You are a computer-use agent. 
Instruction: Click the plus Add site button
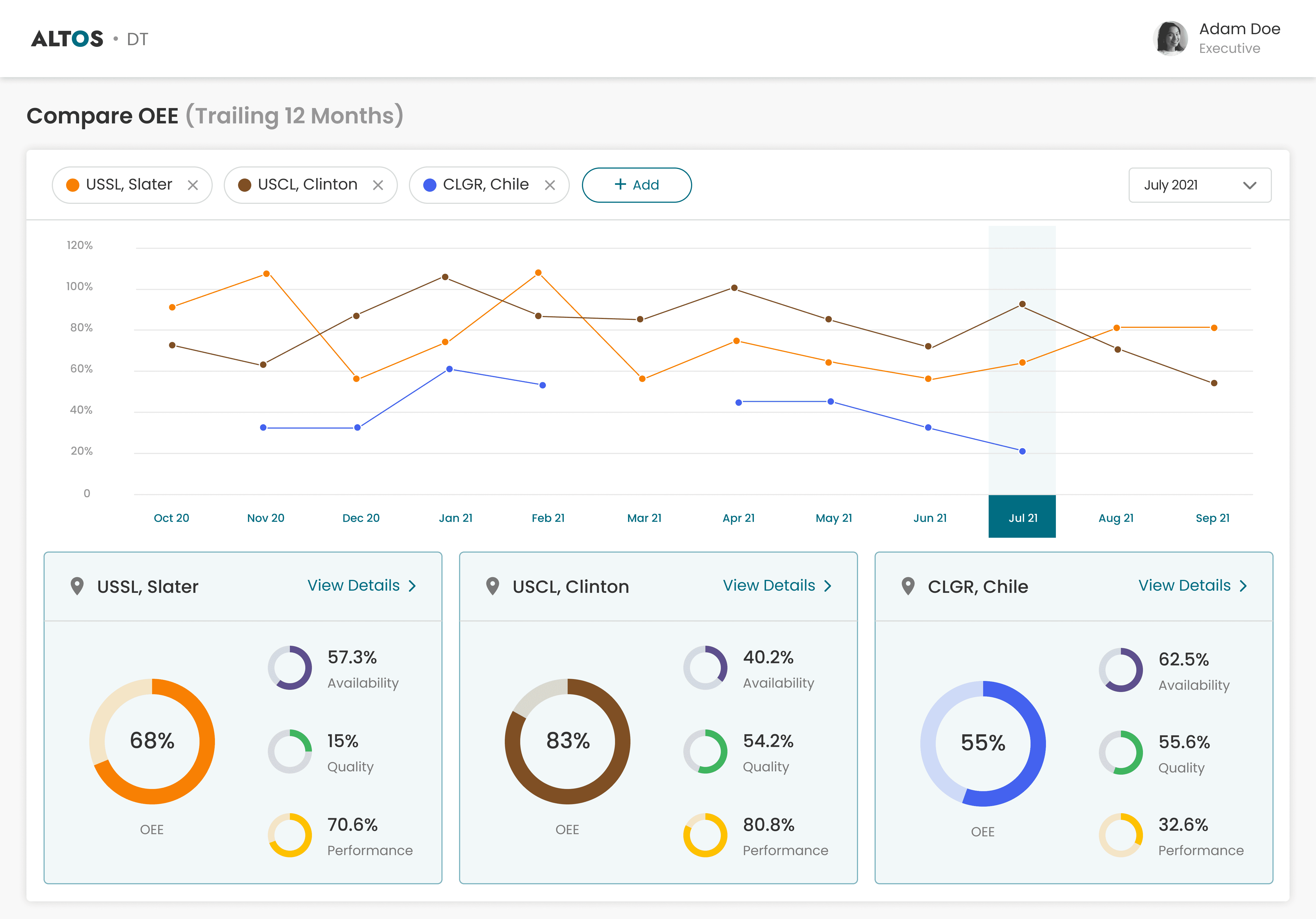[x=636, y=185]
